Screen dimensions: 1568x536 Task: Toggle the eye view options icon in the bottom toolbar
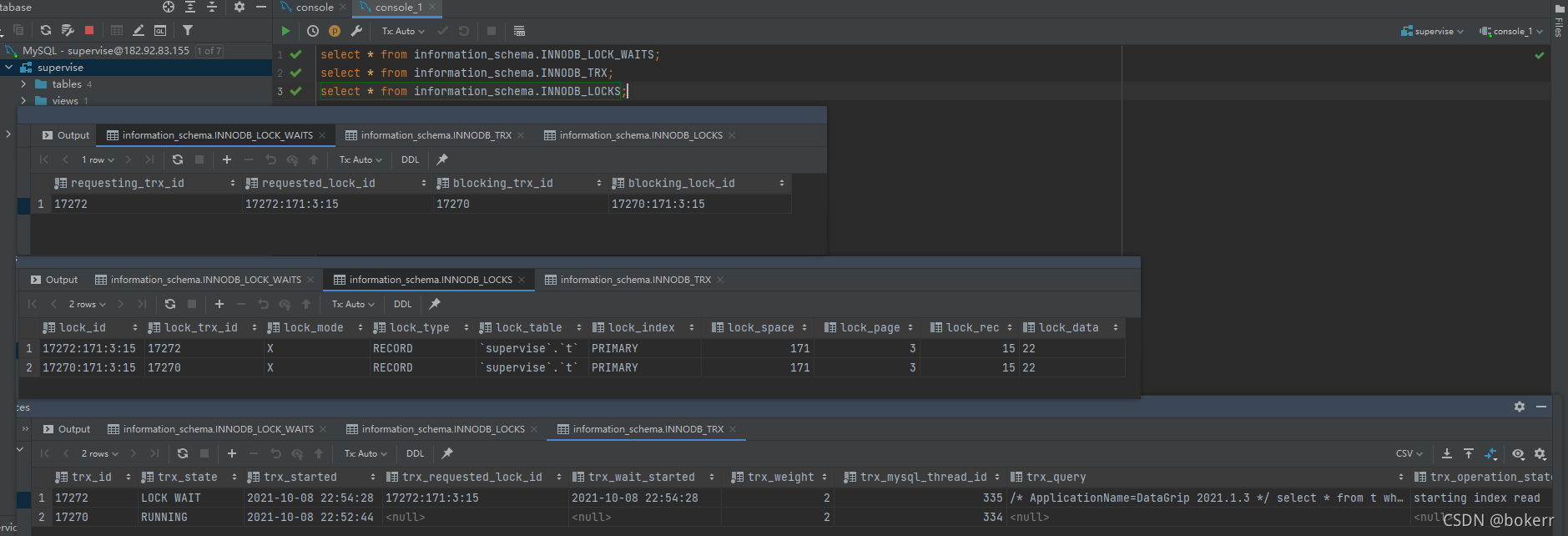click(1519, 453)
